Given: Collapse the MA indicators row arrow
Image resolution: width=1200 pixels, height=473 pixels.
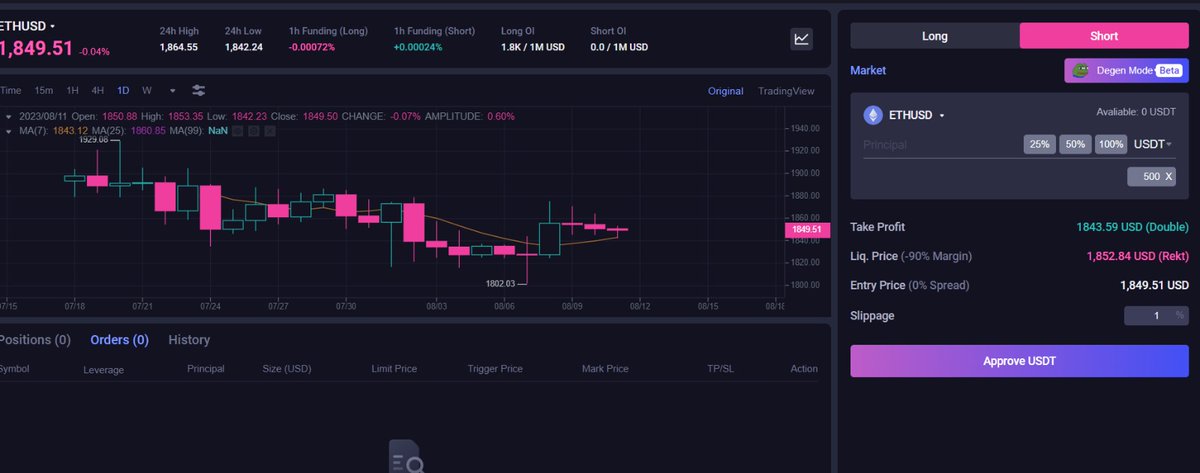Looking at the screenshot, I should (x=10, y=130).
